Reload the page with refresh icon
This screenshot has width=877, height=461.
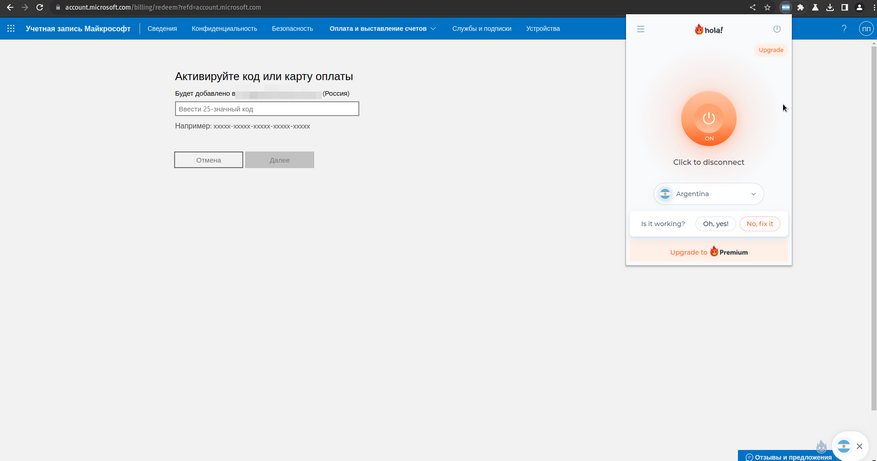40,7
